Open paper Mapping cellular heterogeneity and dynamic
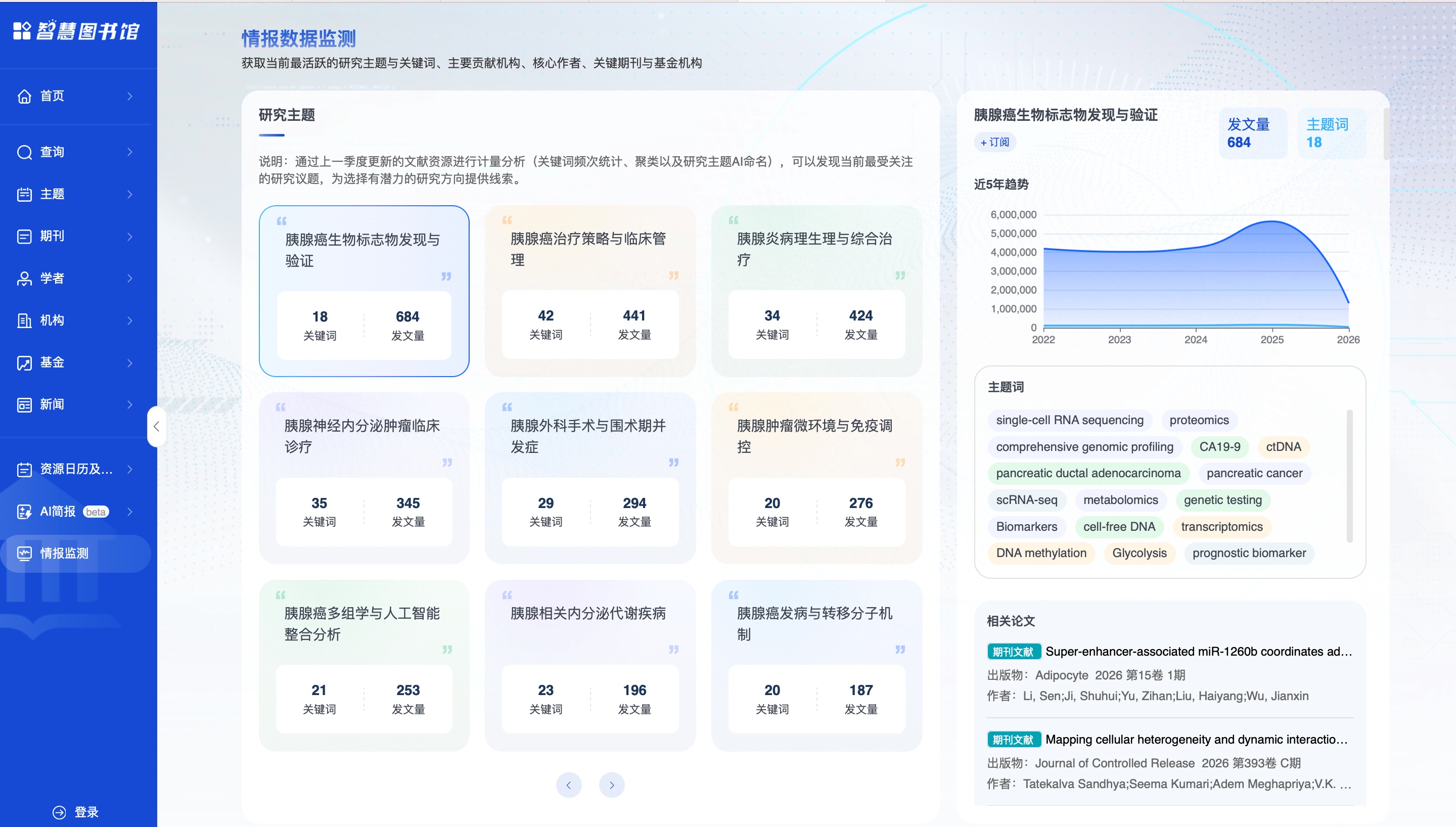Viewport: 1456px width, 827px height. coord(1196,740)
